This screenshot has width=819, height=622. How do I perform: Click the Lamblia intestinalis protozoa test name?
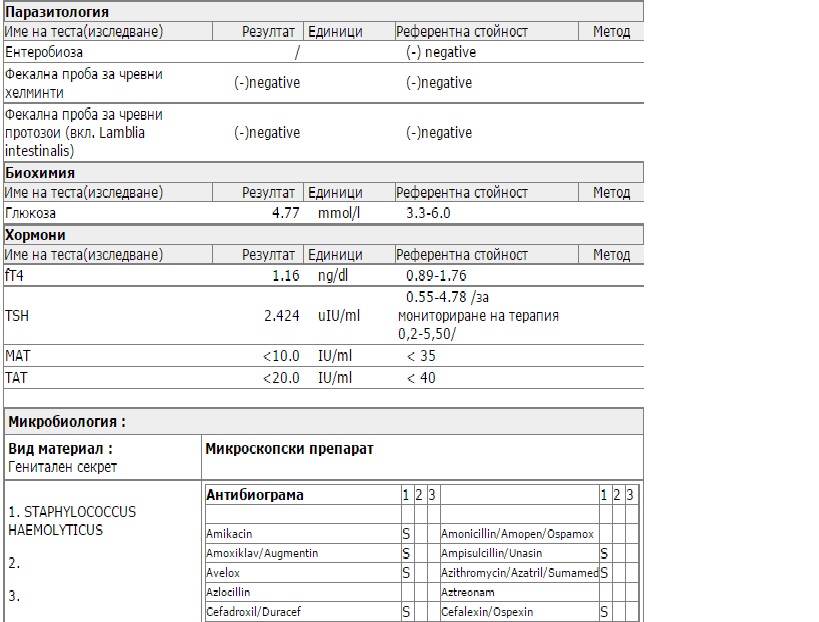(84, 133)
